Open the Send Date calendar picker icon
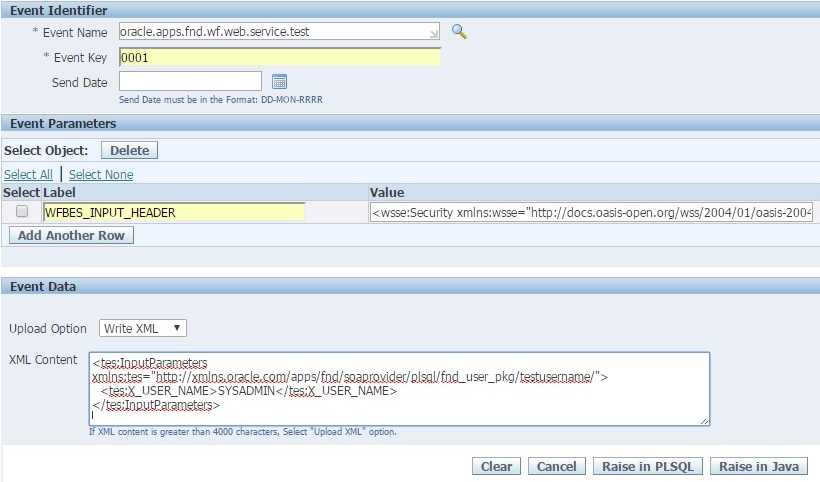 point(280,82)
